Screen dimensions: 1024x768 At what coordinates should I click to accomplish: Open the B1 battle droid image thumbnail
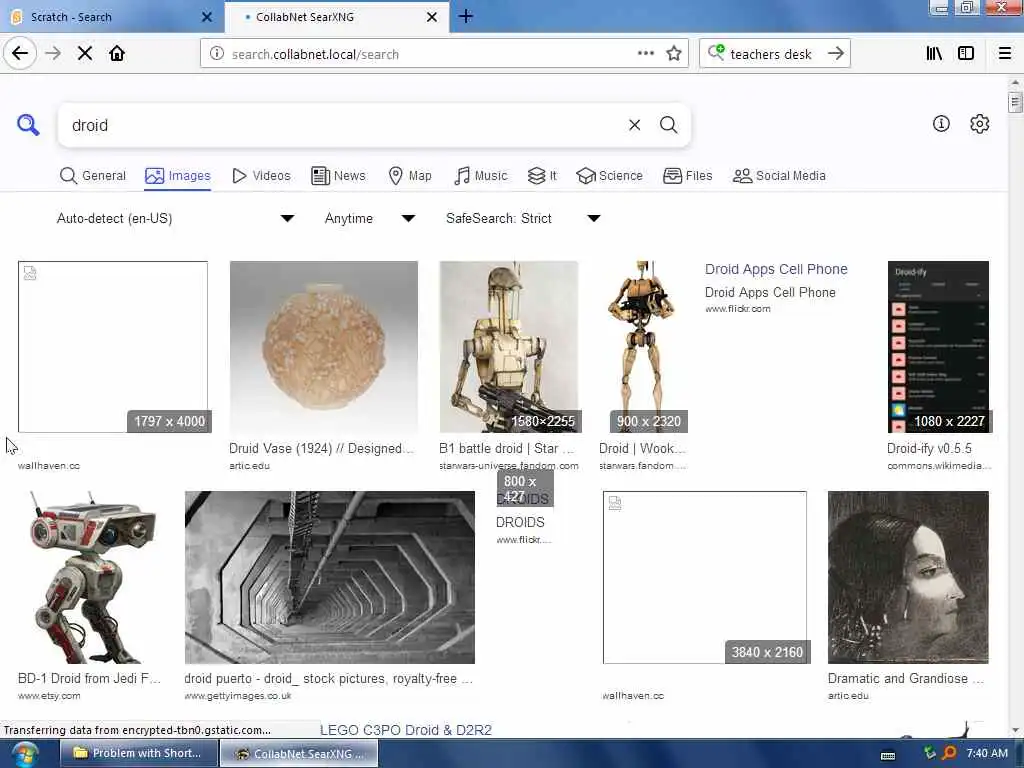tap(509, 347)
